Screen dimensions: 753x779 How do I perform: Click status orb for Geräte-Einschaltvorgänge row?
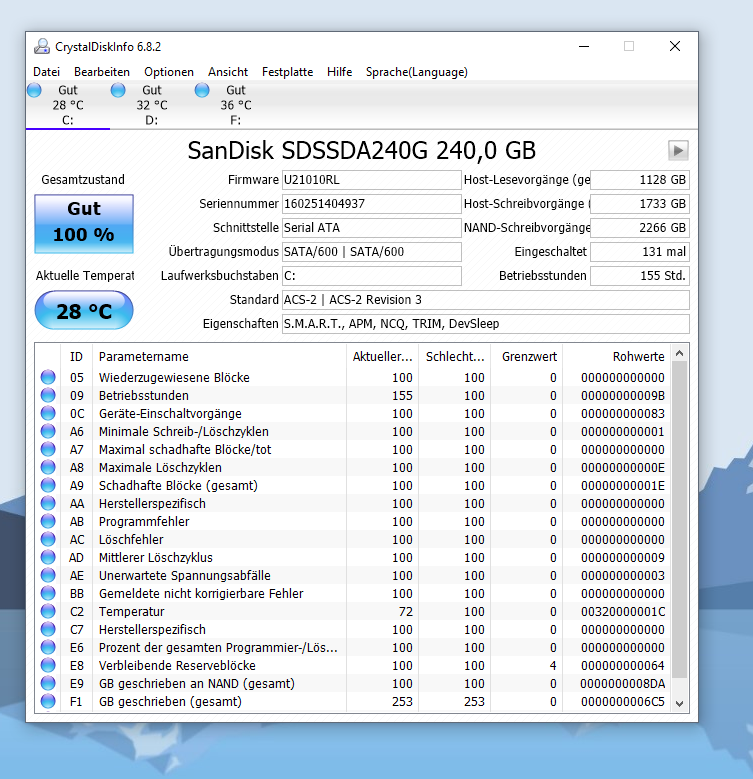[x=48, y=413]
